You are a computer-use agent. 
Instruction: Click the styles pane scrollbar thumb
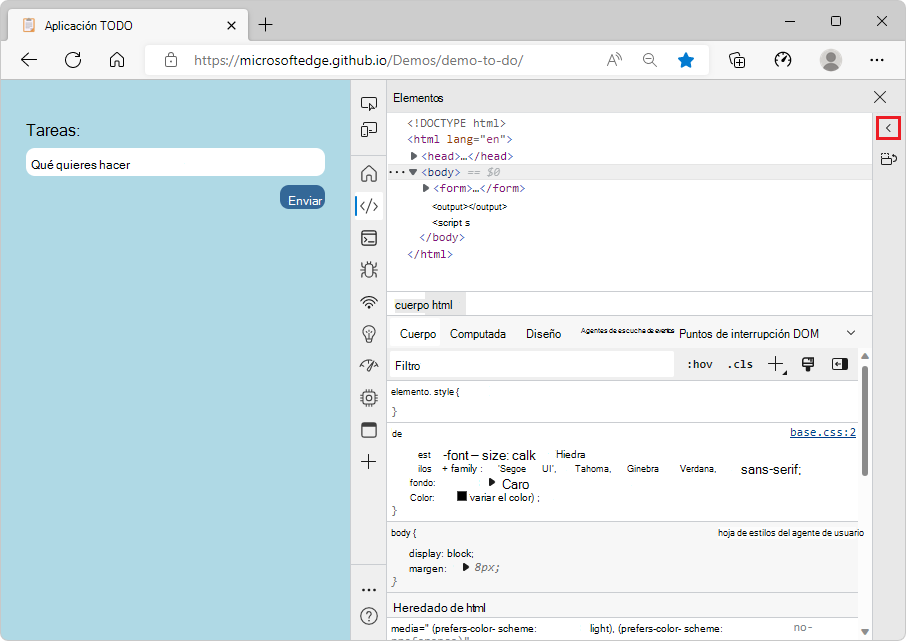(865, 420)
